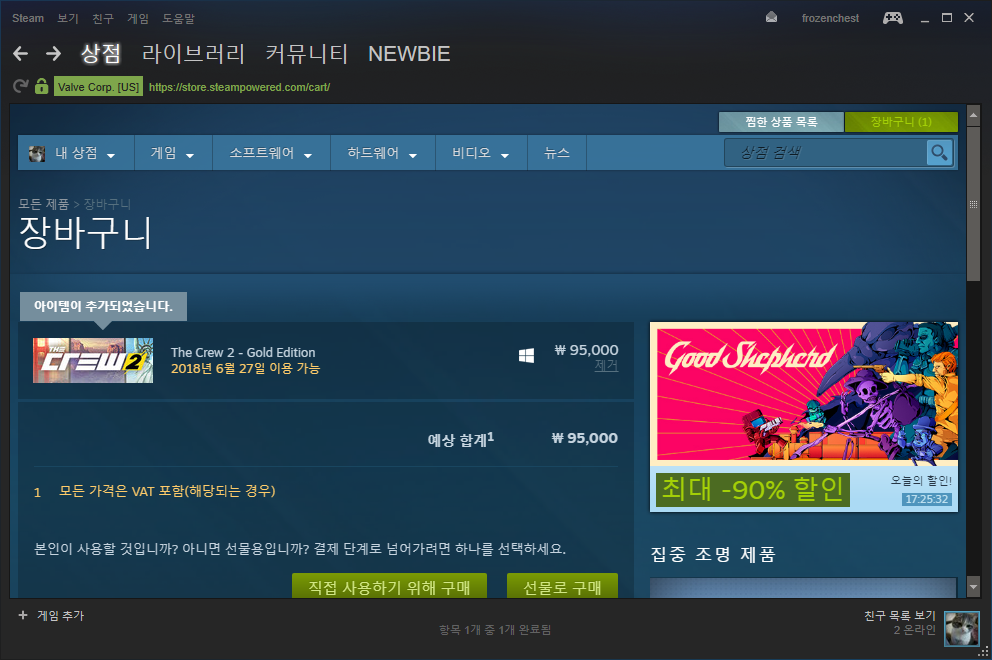Click the back navigation arrow
The height and width of the screenshot is (660, 992).
(20, 53)
